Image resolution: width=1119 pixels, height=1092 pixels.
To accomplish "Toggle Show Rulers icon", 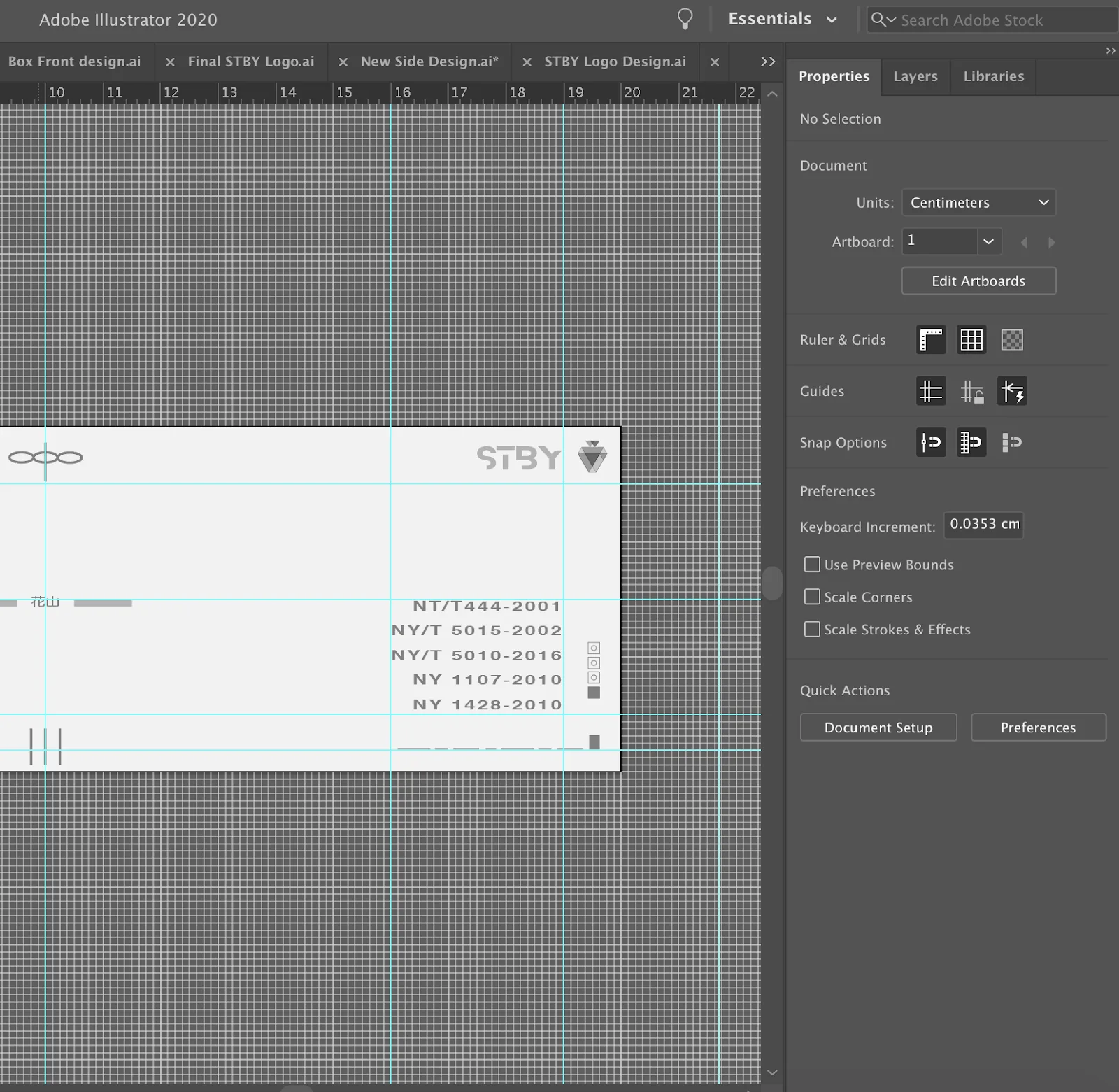I will (x=931, y=340).
